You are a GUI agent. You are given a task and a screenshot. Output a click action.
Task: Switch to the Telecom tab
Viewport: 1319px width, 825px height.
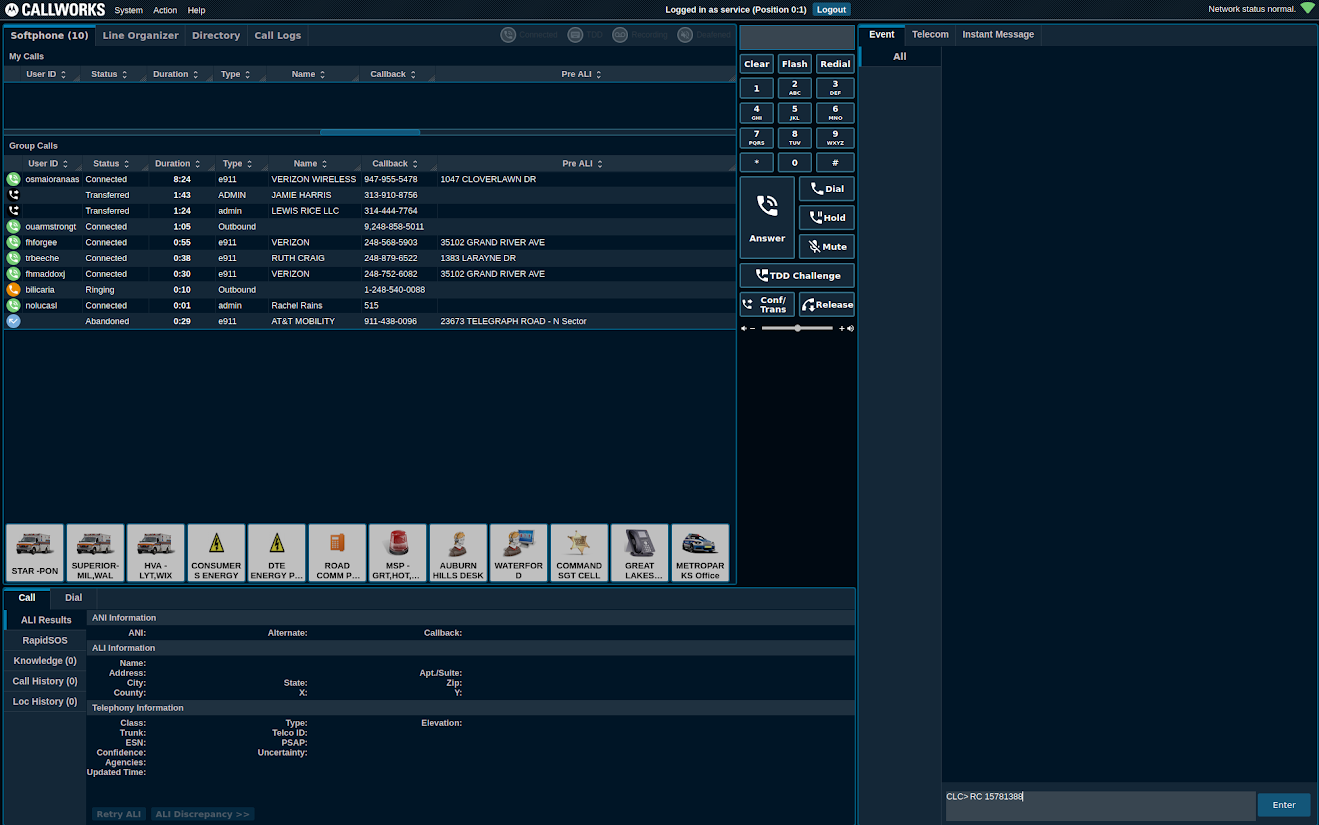(930, 34)
